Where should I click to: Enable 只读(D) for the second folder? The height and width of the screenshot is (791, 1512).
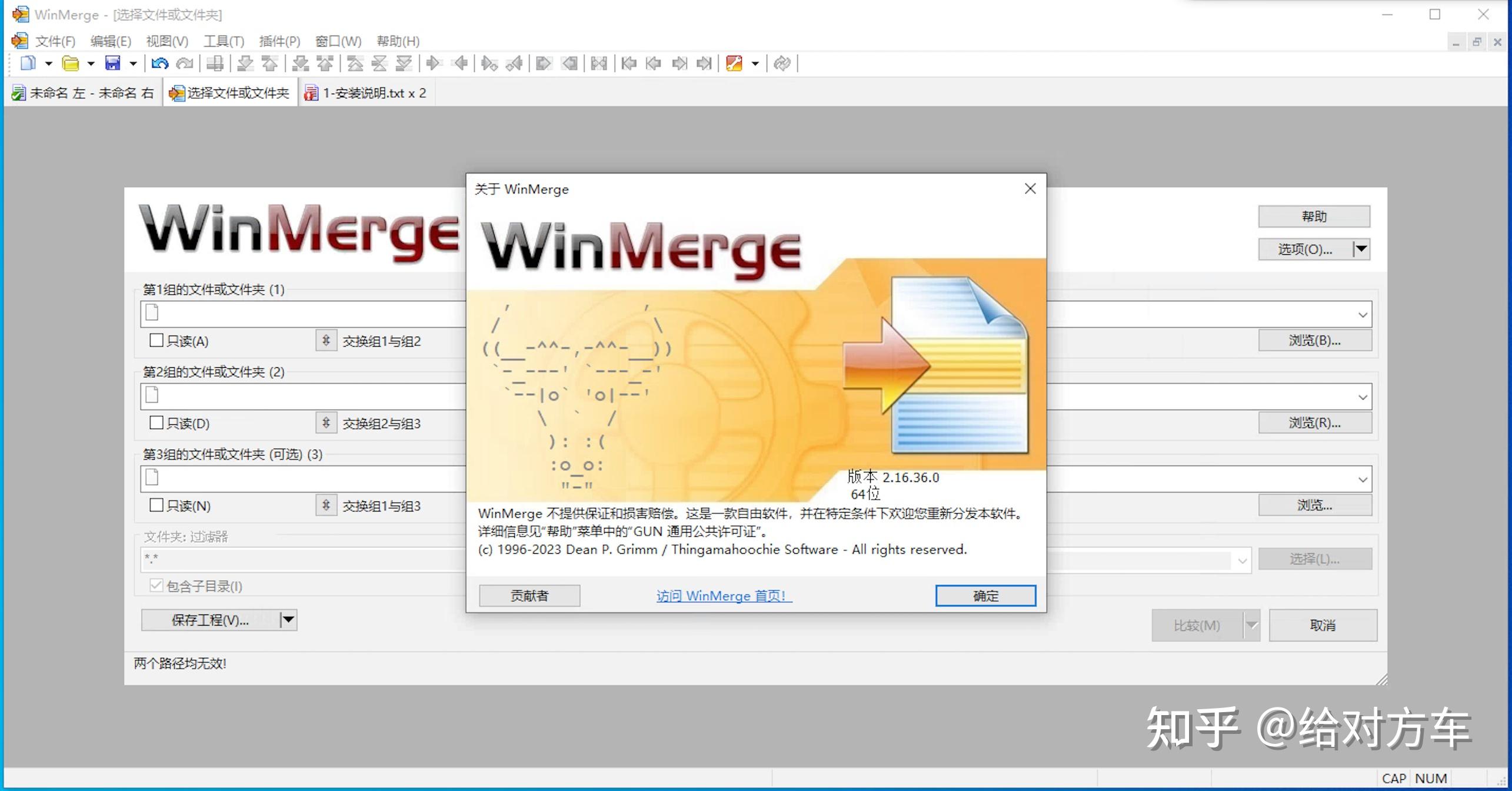click(156, 423)
